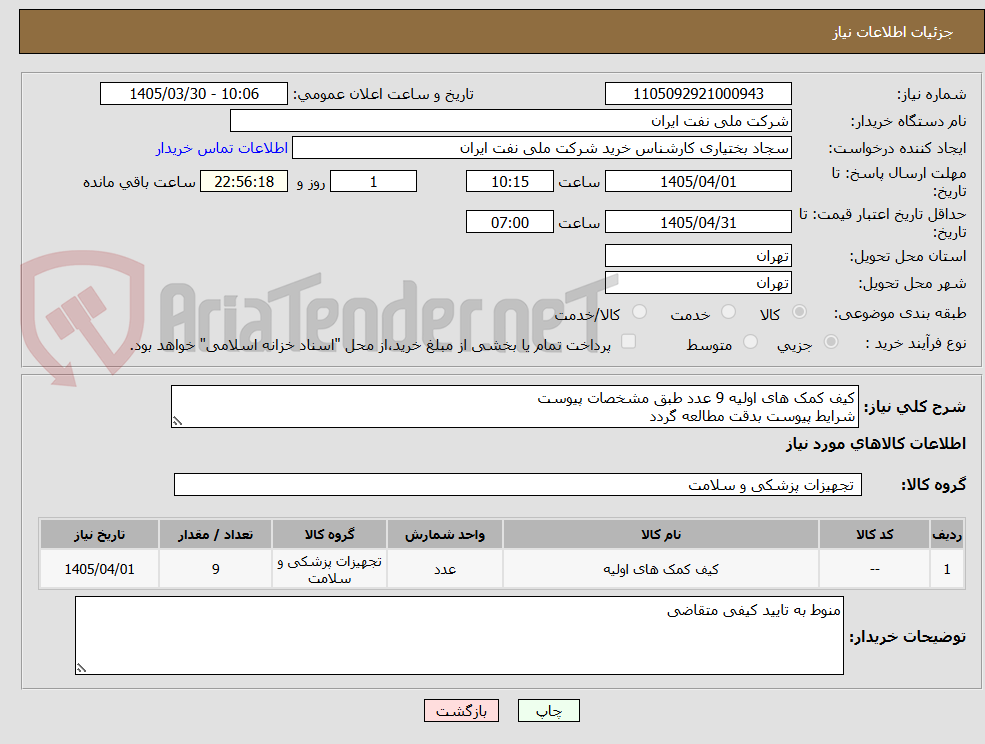Click the price validity time field 07:00
985x744 pixels.
(x=509, y=222)
